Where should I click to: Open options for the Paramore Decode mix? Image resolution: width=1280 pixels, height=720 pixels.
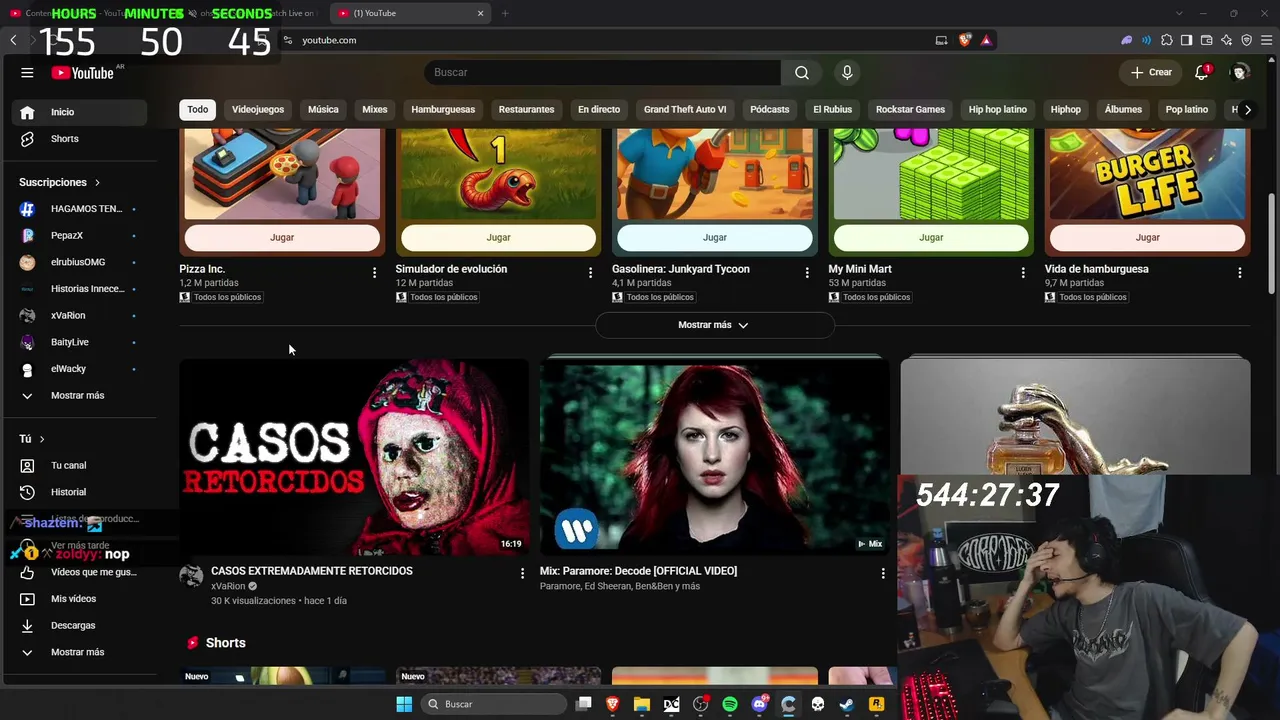click(x=882, y=573)
